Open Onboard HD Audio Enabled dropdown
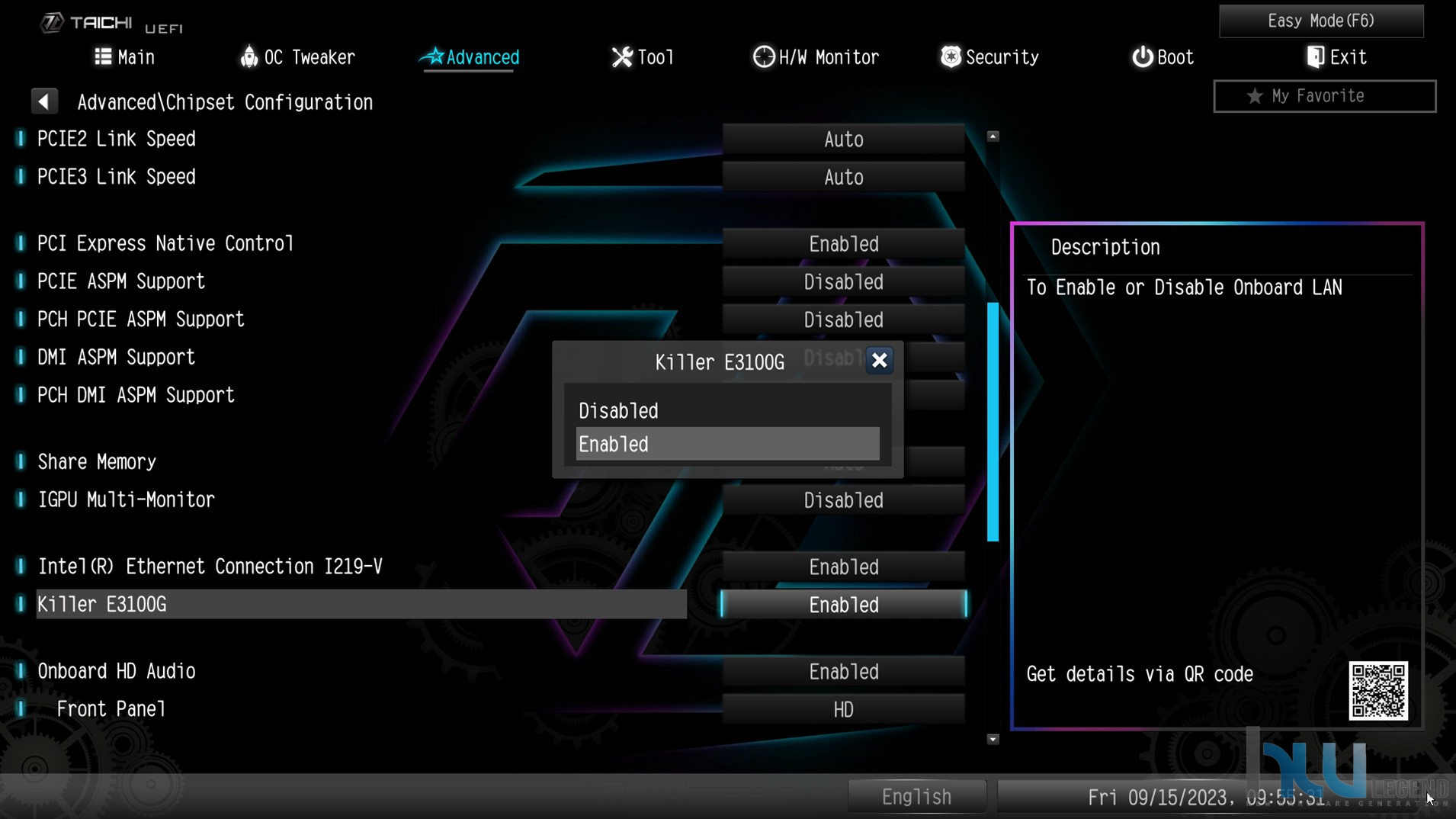Image resolution: width=1456 pixels, height=819 pixels. (x=843, y=672)
